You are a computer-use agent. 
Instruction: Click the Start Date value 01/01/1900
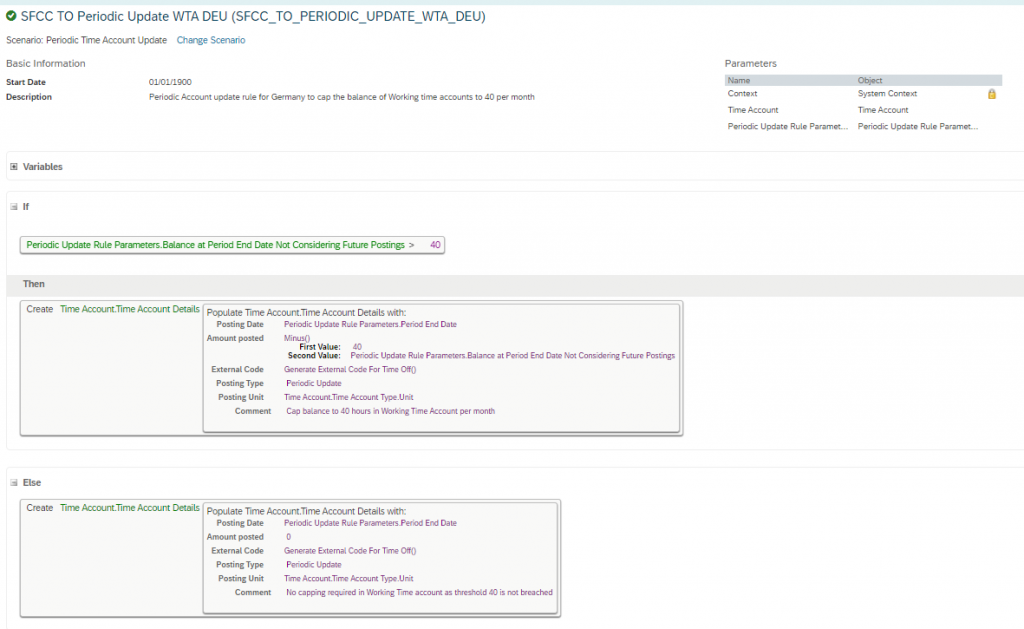click(x=170, y=82)
